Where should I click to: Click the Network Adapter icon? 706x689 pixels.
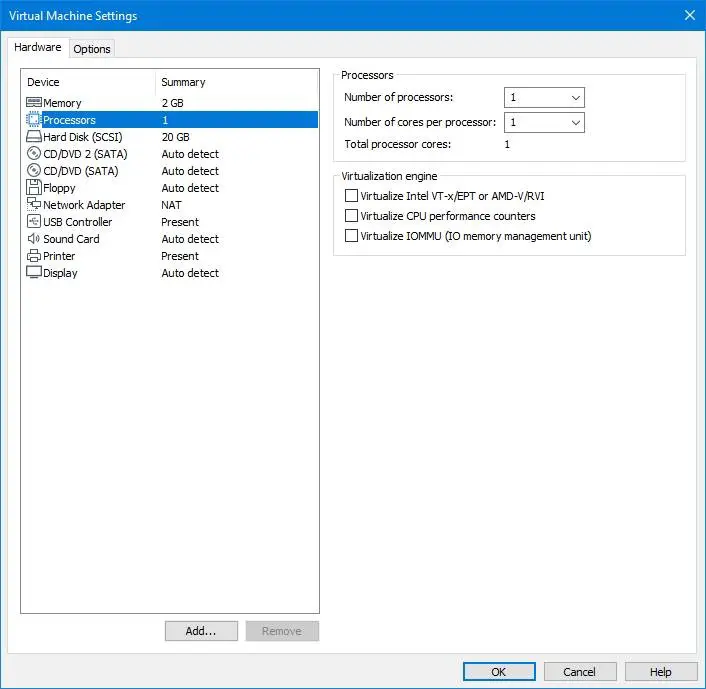point(34,204)
